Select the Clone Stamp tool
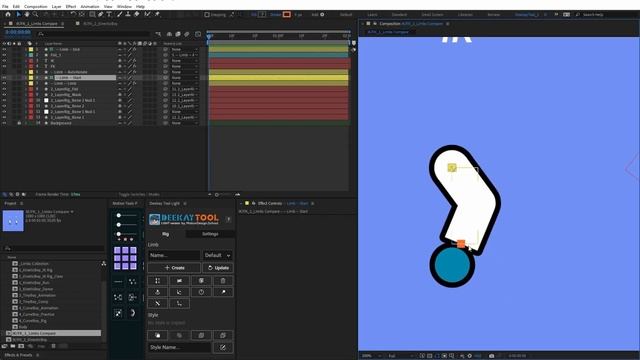The height and width of the screenshot is (360, 640). pyautogui.click(x=128, y=14)
